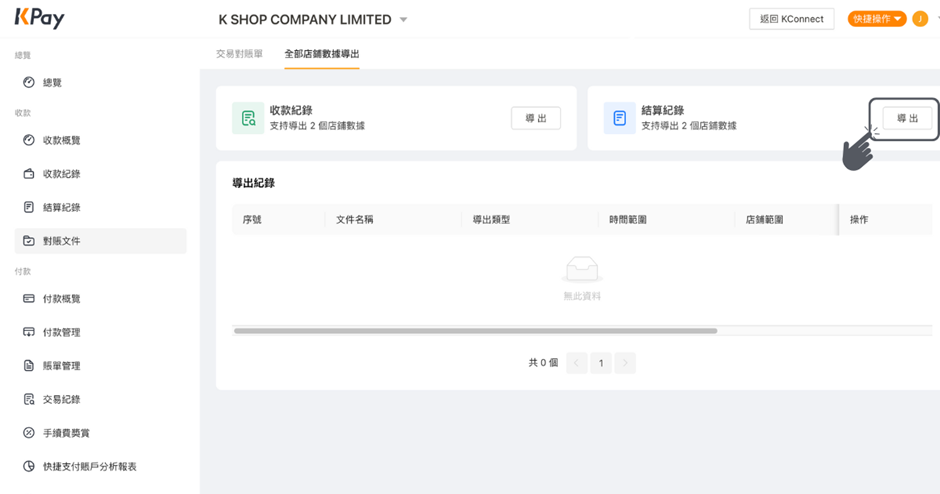Click the 對賬文件 folder icon

click(x=29, y=240)
